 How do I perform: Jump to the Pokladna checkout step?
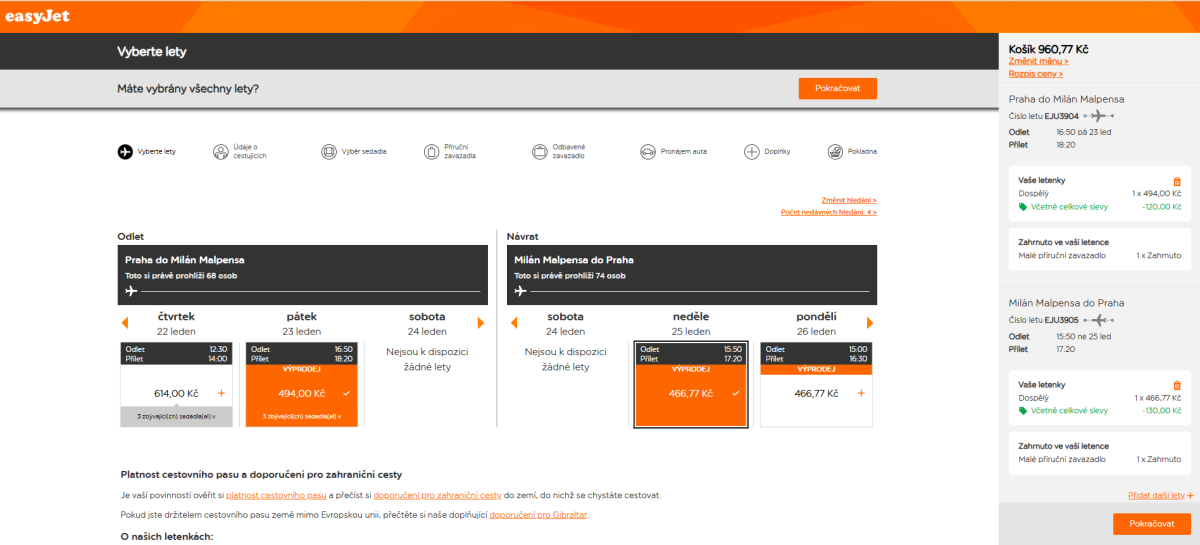click(x=852, y=152)
